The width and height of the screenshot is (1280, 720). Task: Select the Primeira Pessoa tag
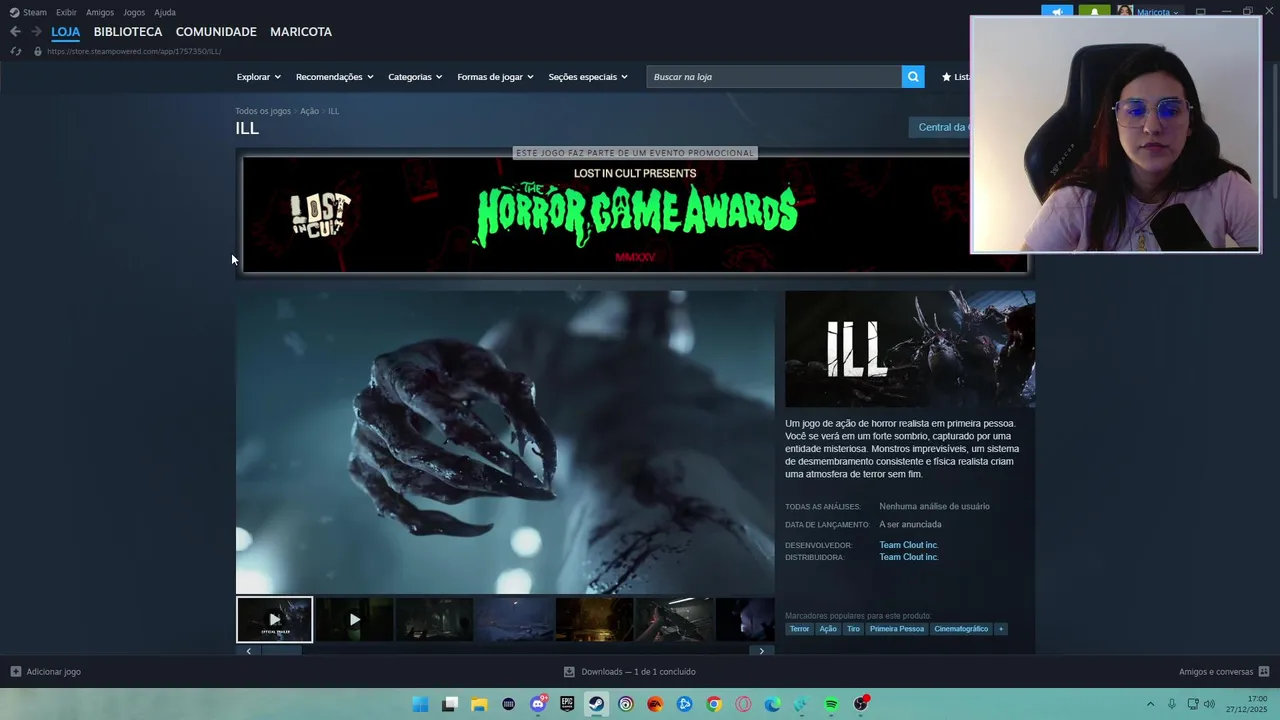(897, 629)
